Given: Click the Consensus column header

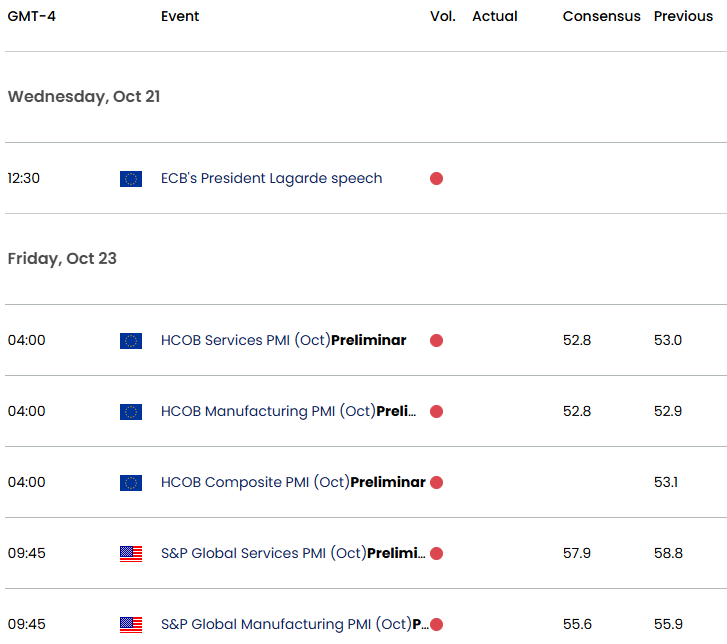Looking at the screenshot, I should point(601,16).
